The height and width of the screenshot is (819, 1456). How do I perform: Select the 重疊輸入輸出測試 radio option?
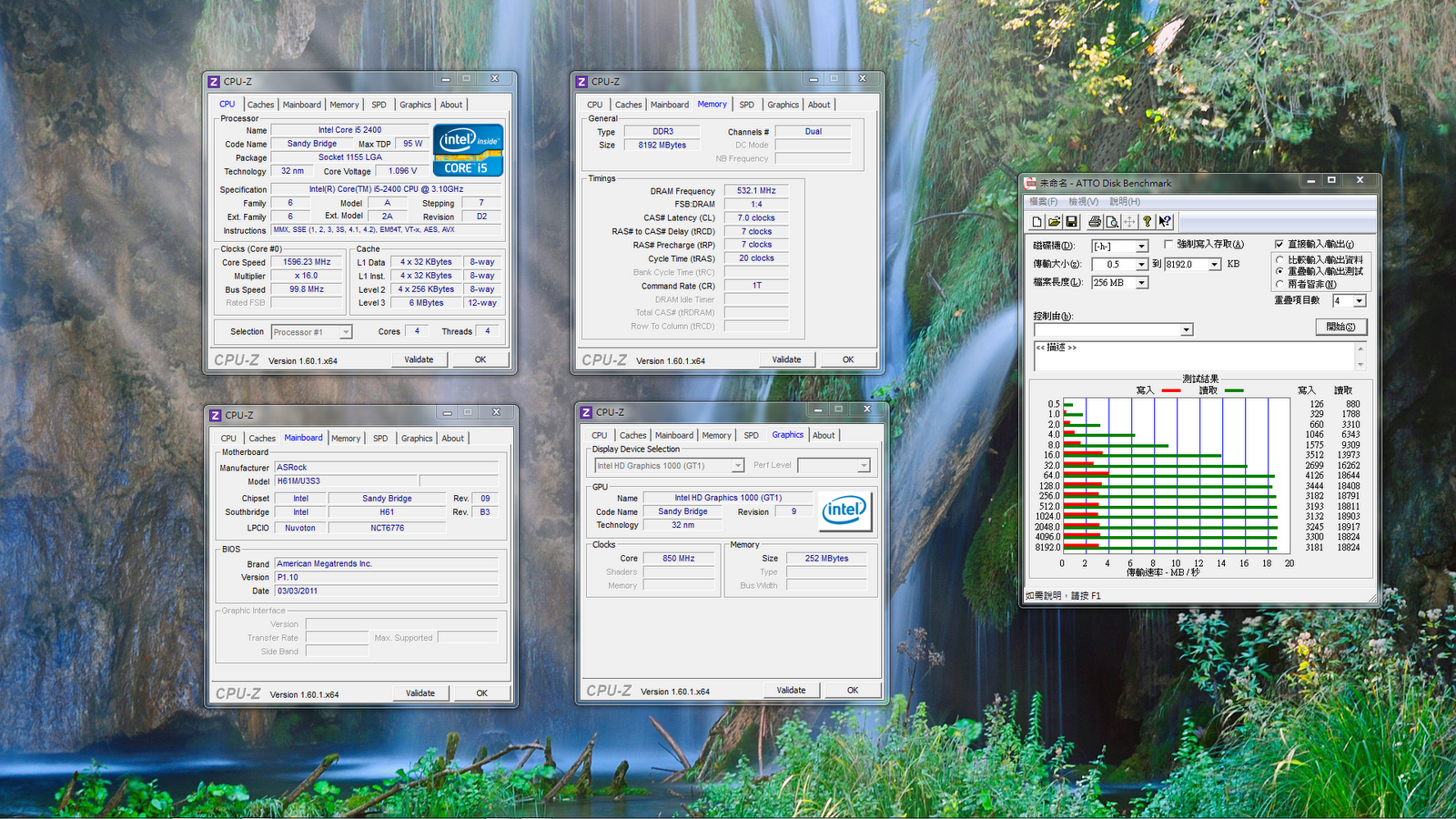point(1279,271)
